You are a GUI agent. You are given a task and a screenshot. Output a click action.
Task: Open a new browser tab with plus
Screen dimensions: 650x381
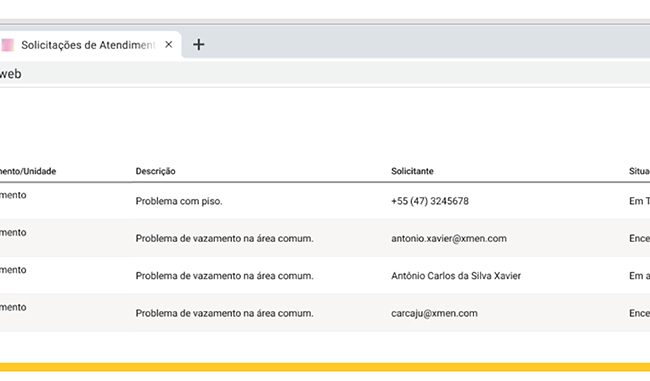(199, 44)
